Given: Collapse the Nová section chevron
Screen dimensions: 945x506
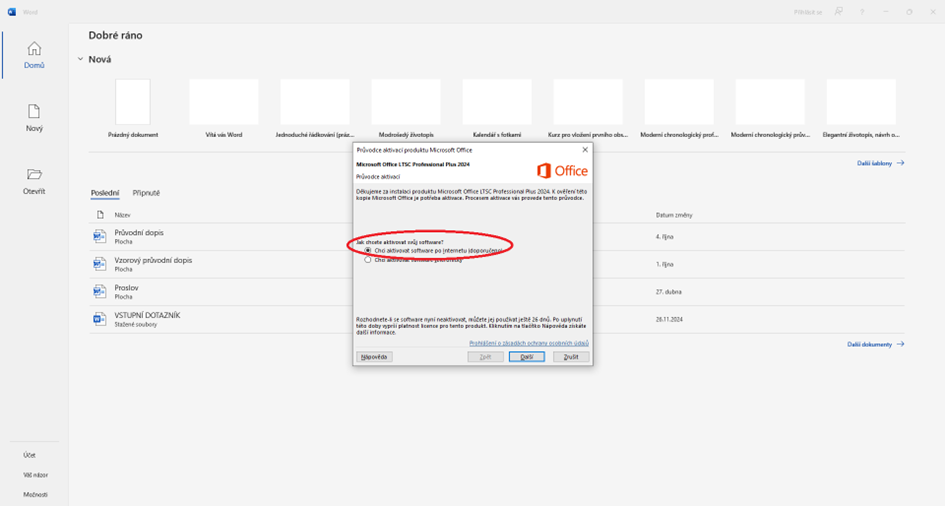Looking at the screenshot, I should click(x=80, y=59).
